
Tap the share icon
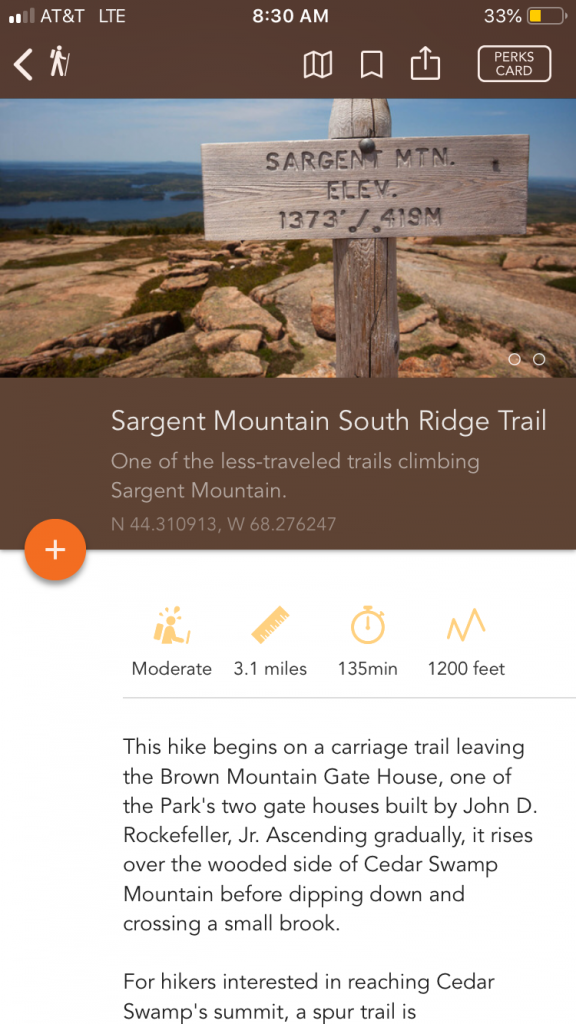coord(425,64)
